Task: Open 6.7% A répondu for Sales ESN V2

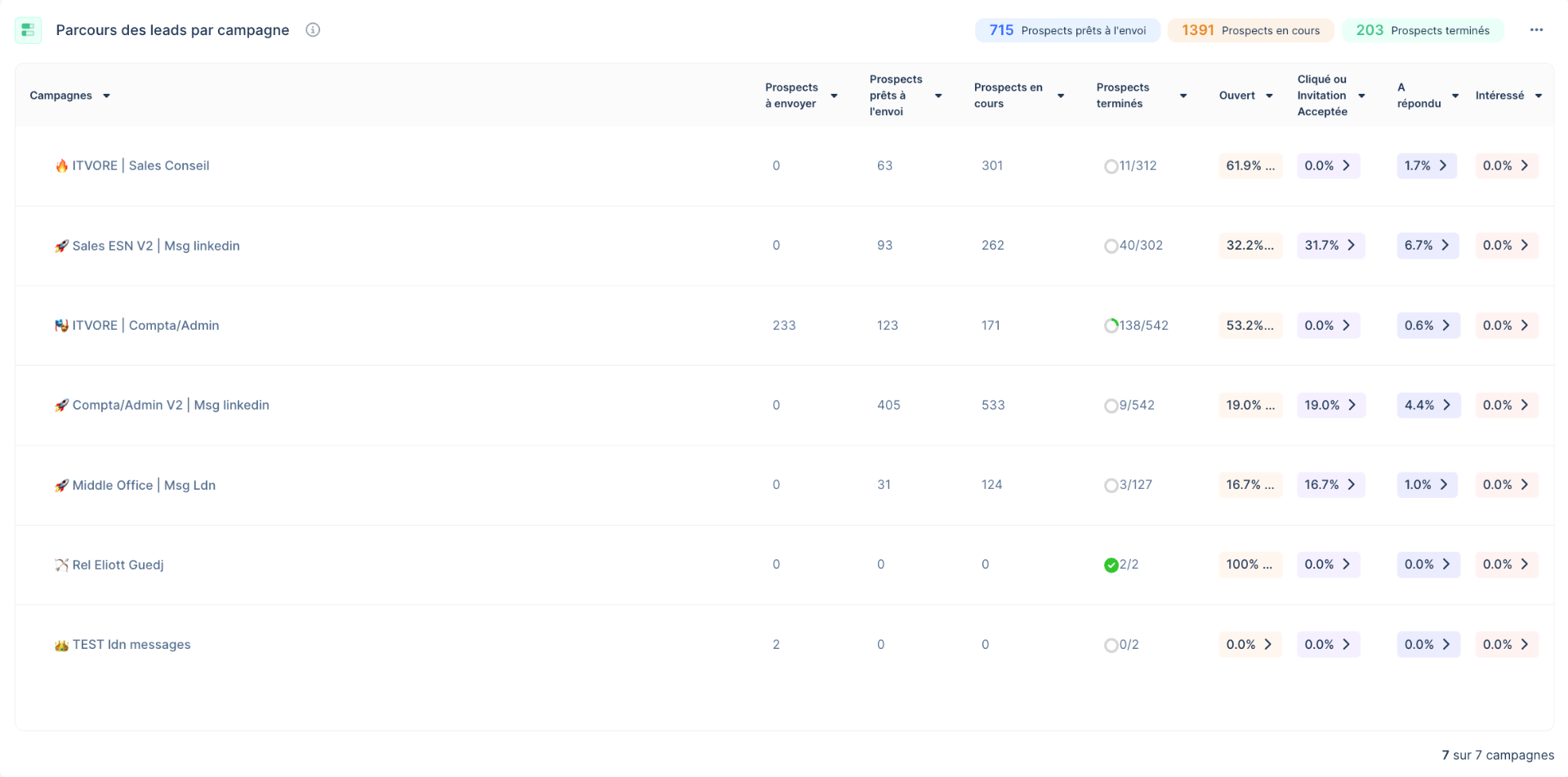Action: point(1428,246)
